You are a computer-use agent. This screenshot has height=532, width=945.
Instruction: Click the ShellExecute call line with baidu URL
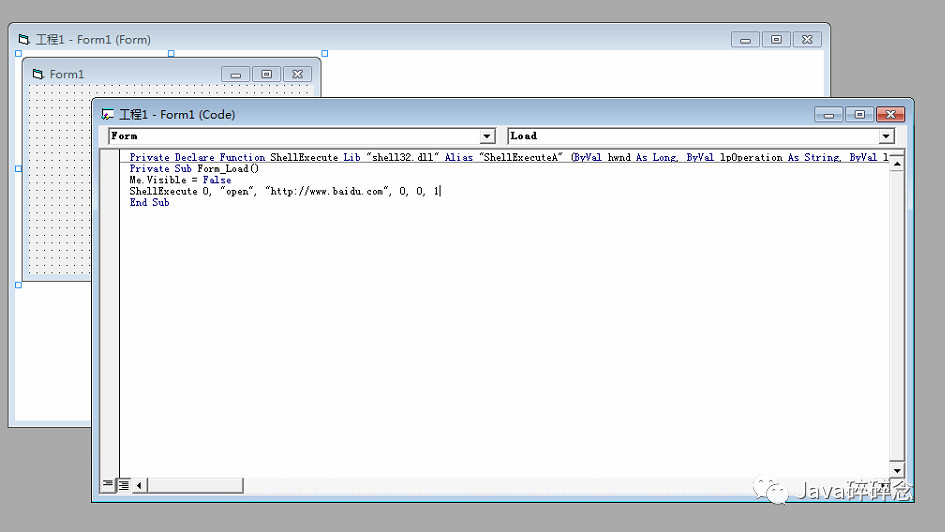(284, 192)
